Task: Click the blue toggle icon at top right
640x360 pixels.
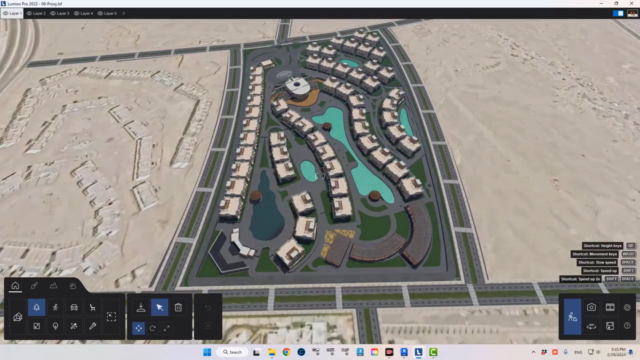Action: point(618,13)
